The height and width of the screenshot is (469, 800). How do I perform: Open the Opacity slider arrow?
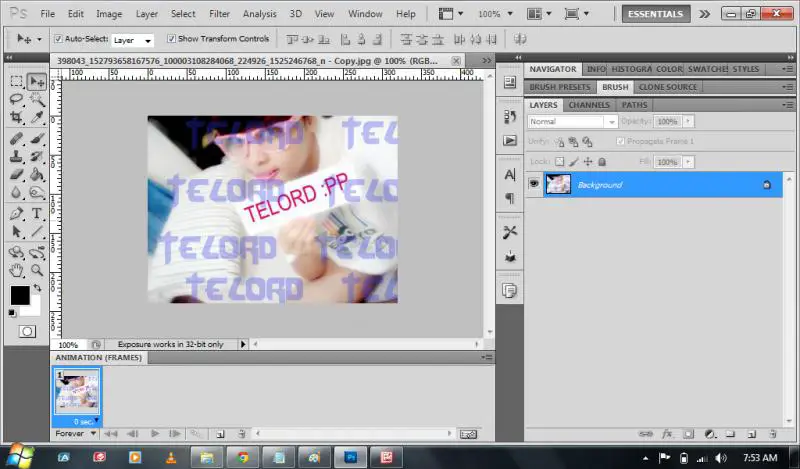[x=688, y=121]
